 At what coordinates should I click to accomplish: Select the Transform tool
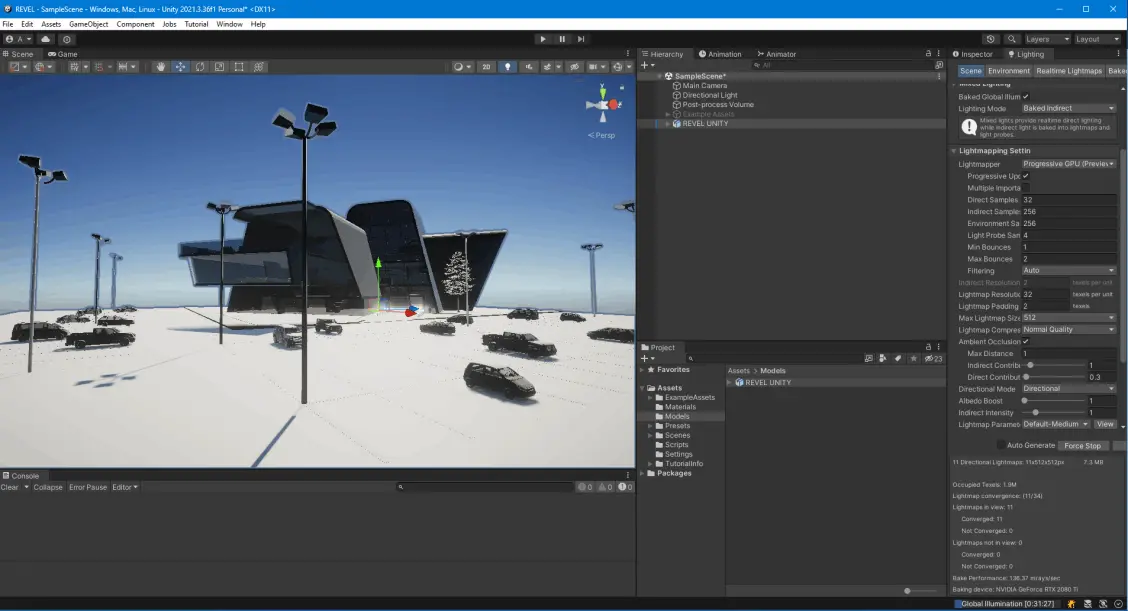[x=259, y=67]
